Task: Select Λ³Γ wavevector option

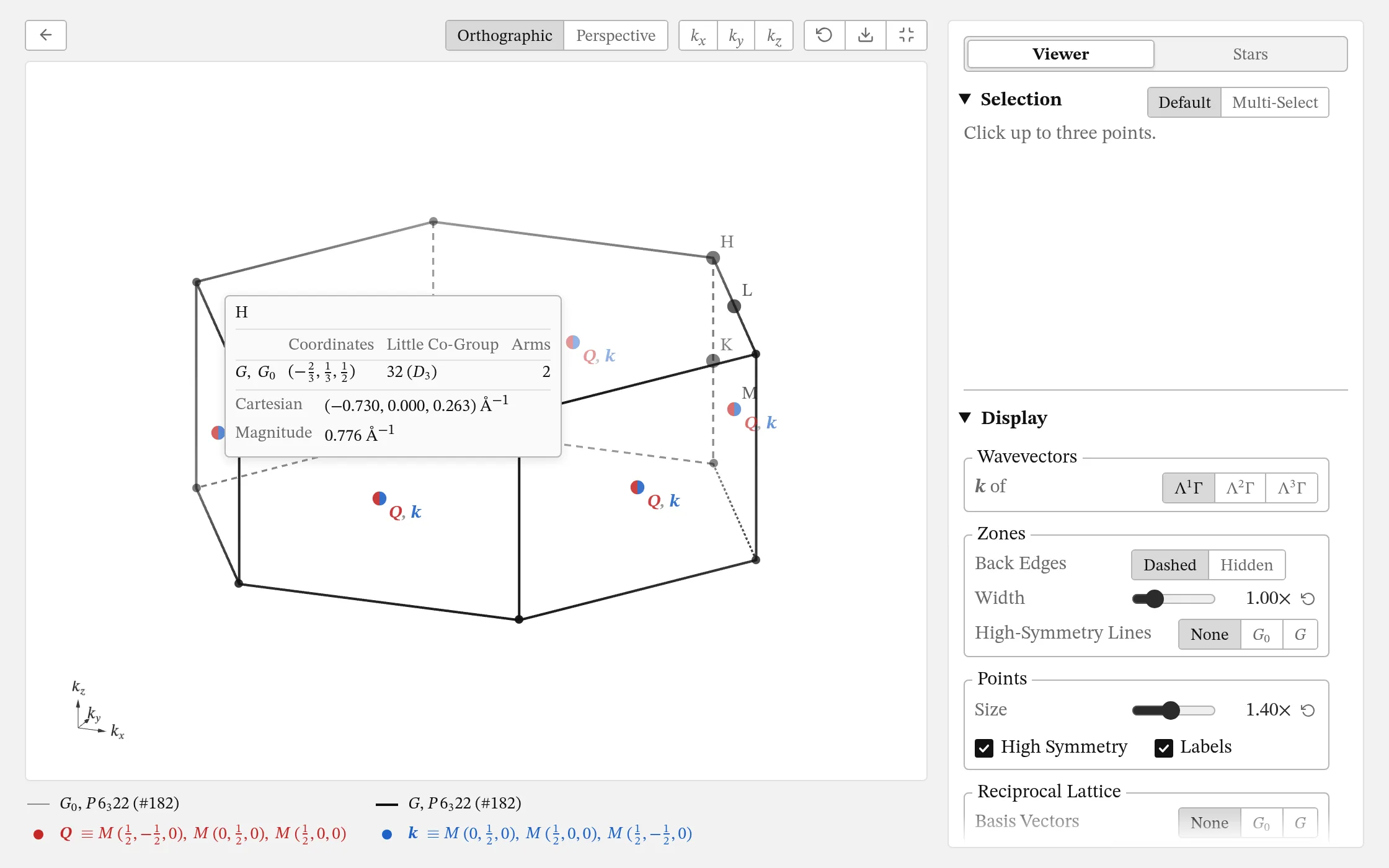Action: click(1292, 488)
